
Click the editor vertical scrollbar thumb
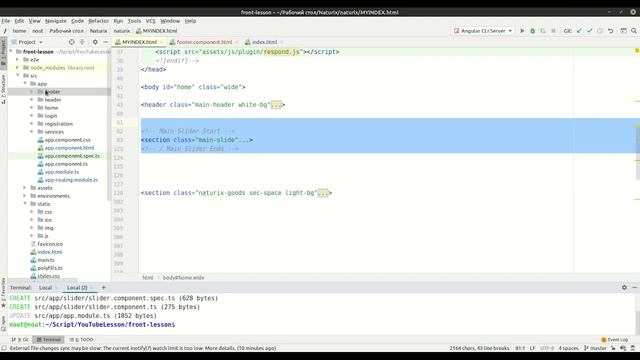click(x=638, y=152)
